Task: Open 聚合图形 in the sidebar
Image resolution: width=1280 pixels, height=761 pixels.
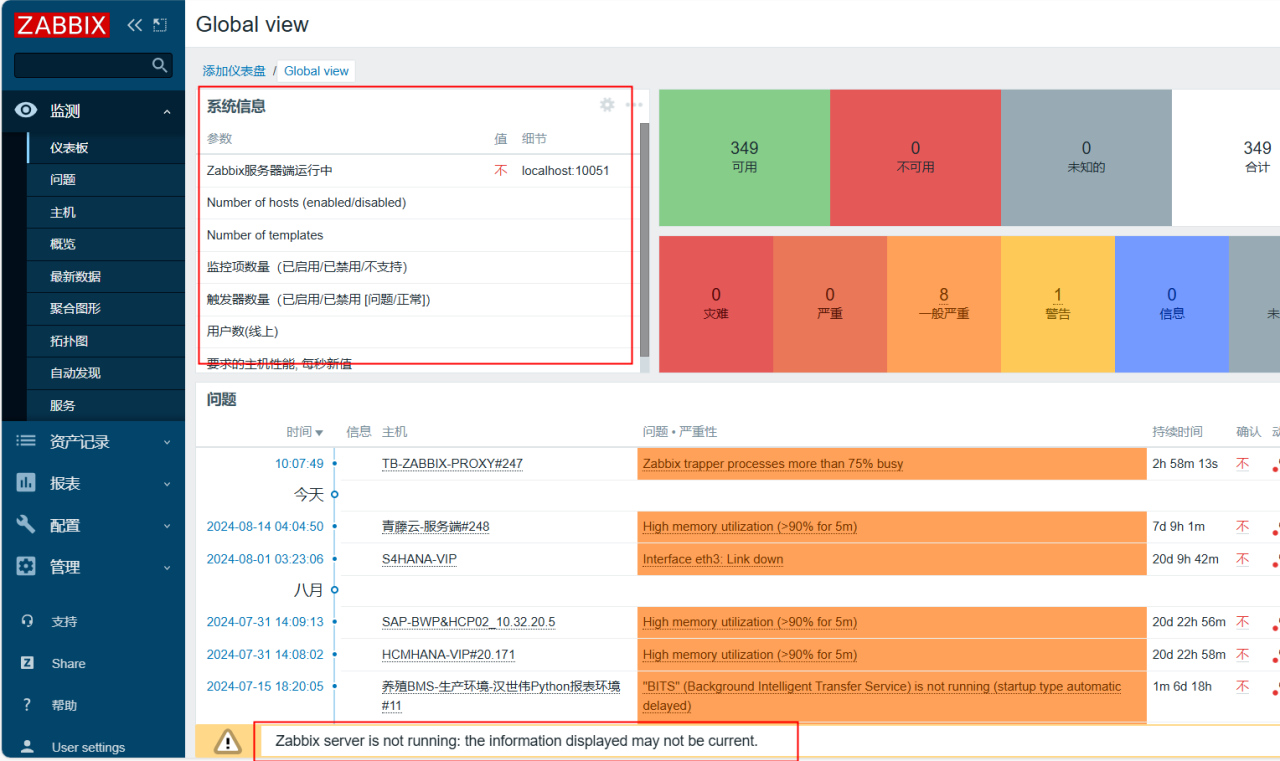Action: click(x=75, y=308)
